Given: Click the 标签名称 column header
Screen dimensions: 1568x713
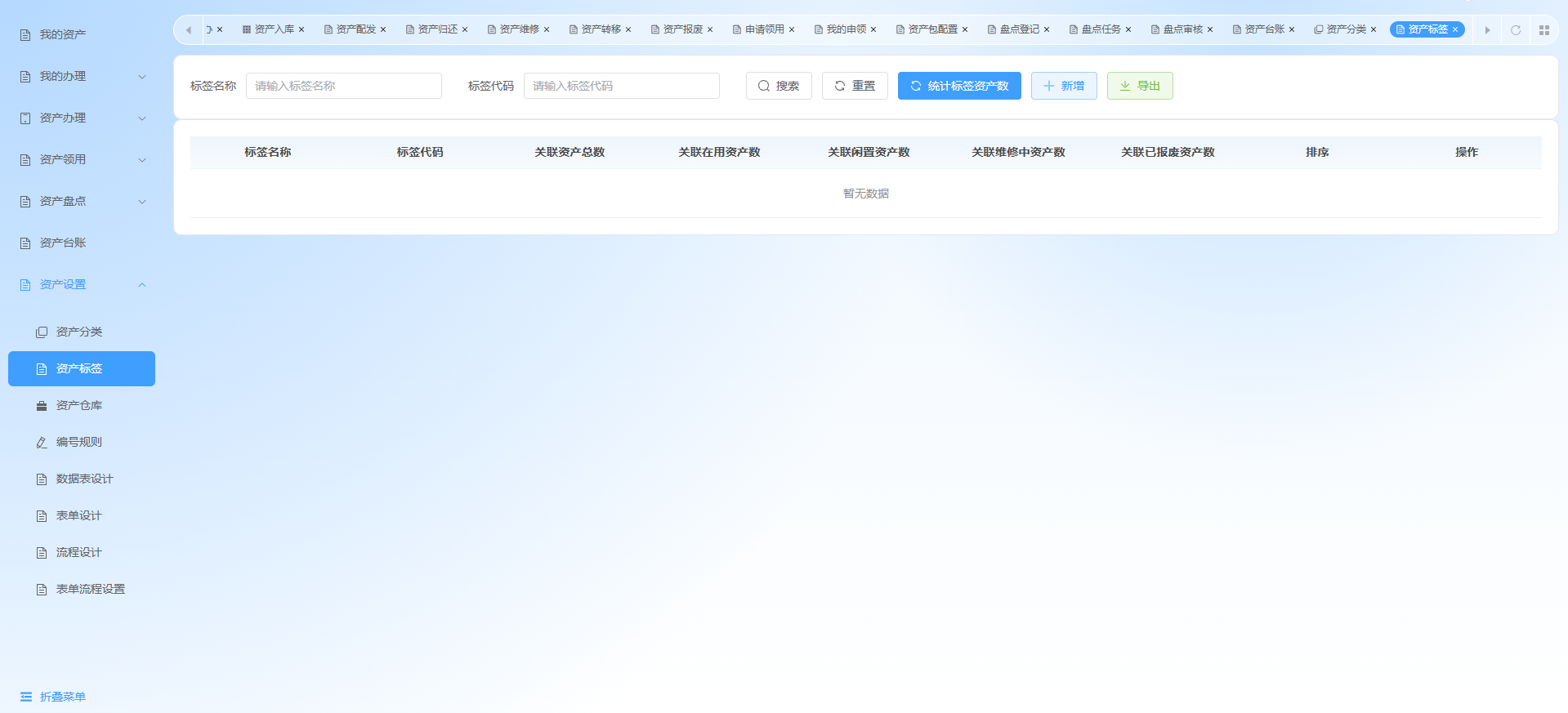Looking at the screenshot, I should tap(268, 152).
